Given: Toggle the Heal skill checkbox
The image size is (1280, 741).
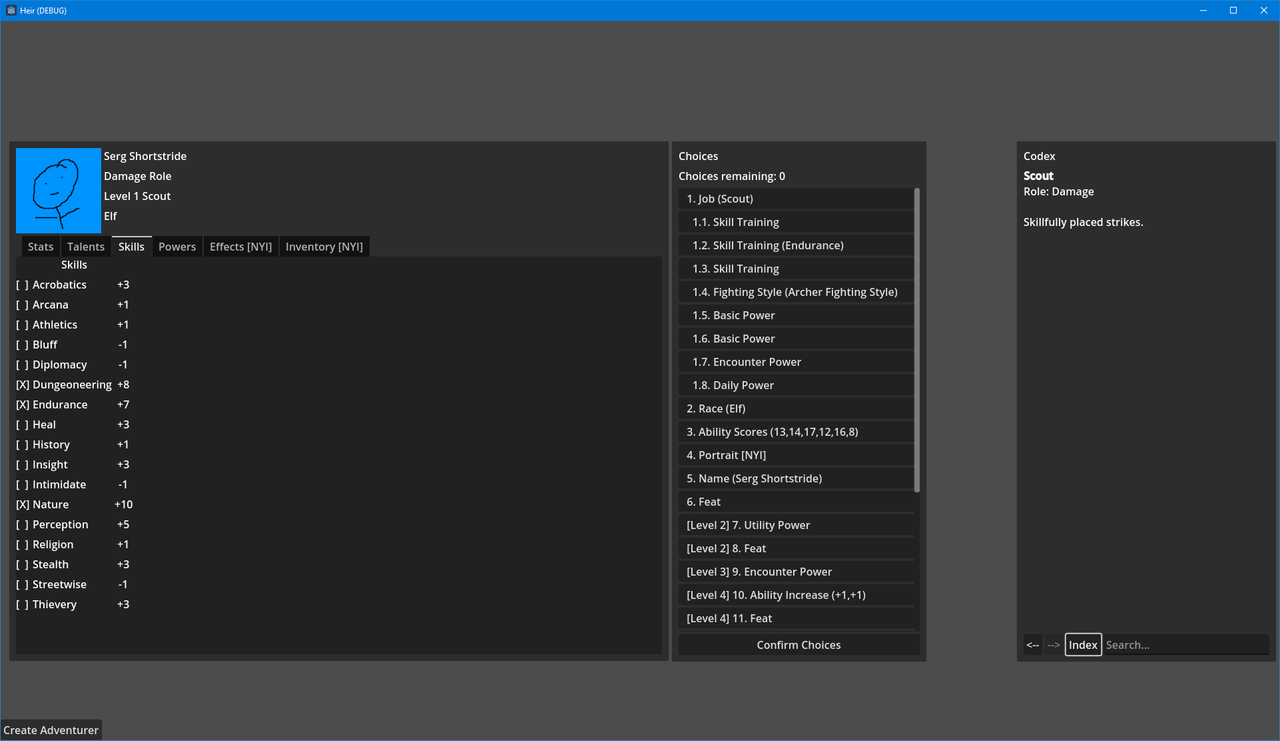Looking at the screenshot, I should [22, 425].
